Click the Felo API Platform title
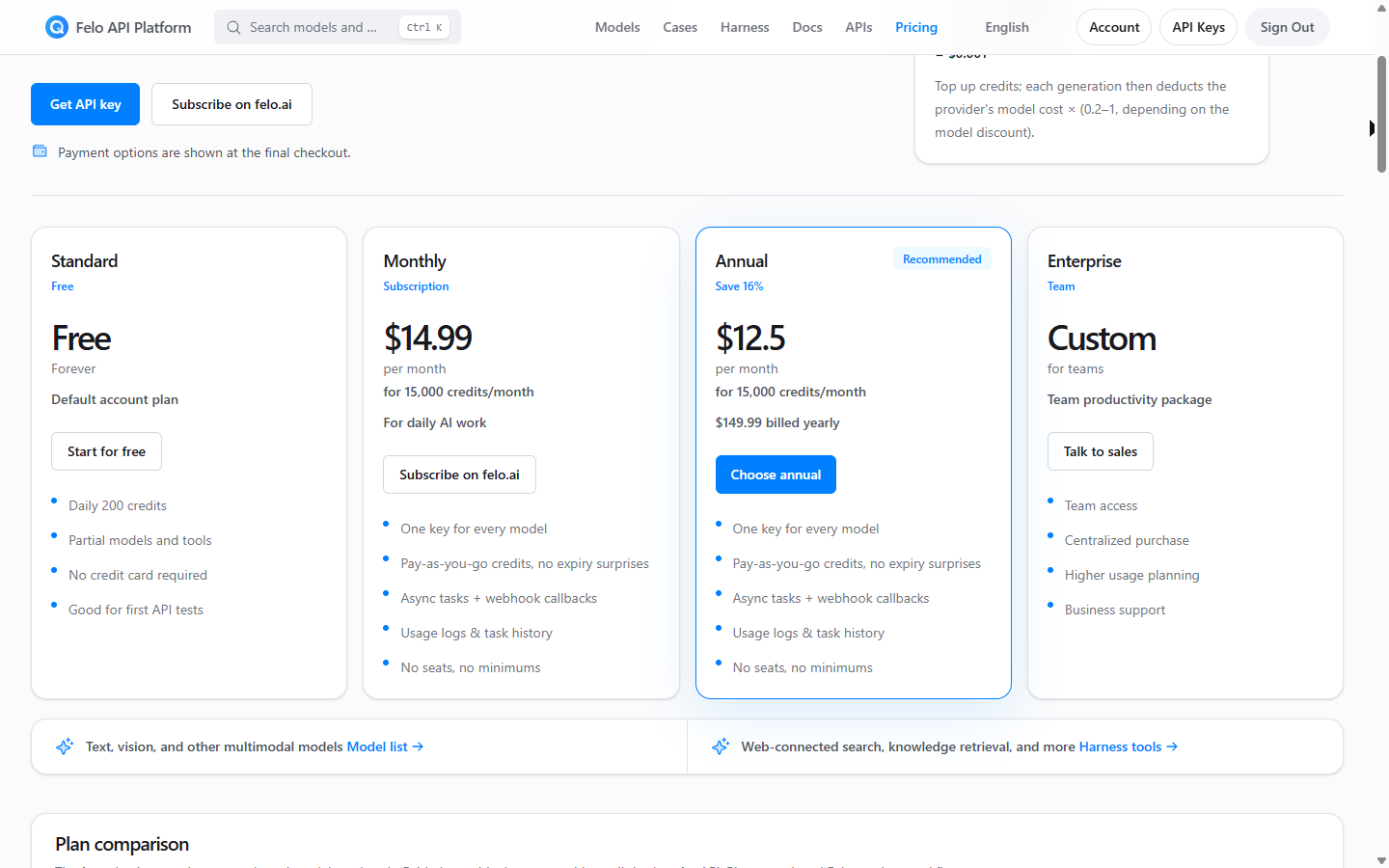Image resolution: width=1389 pixels, height=868 pixels. pos(133,27)
